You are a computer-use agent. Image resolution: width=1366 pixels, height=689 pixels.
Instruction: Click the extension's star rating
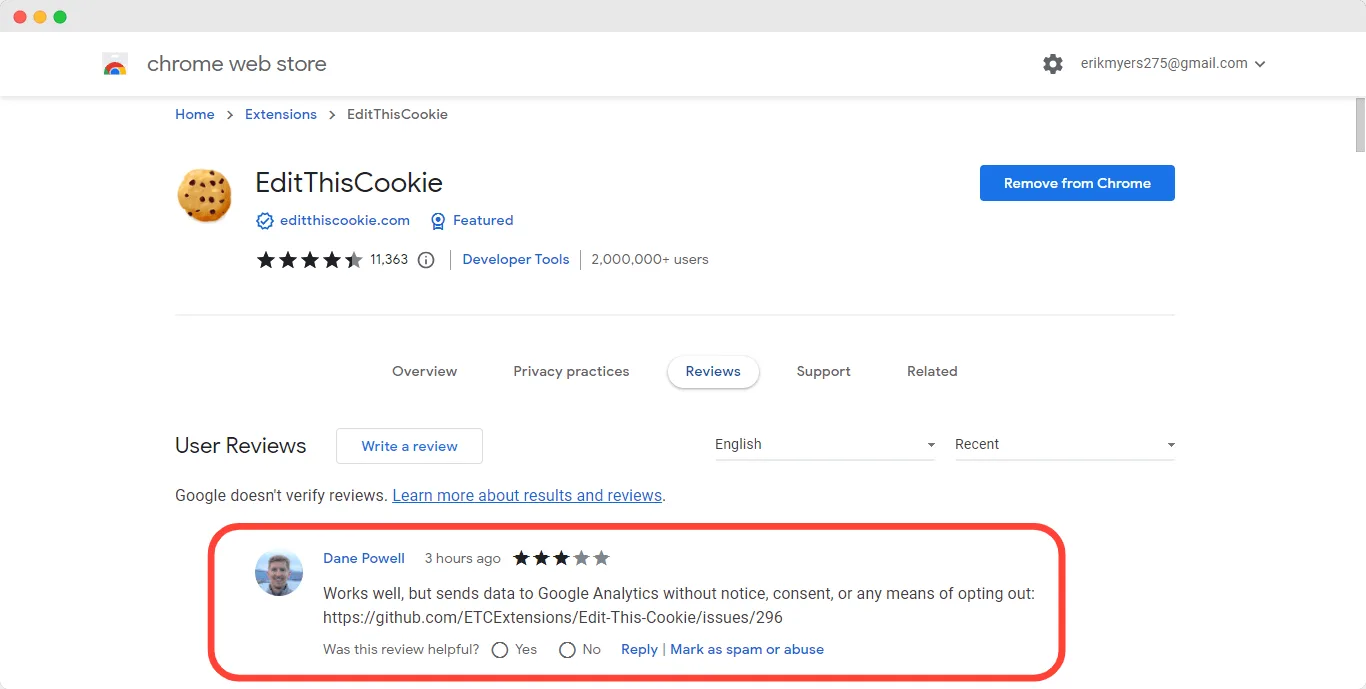click(x=310, y=260)
